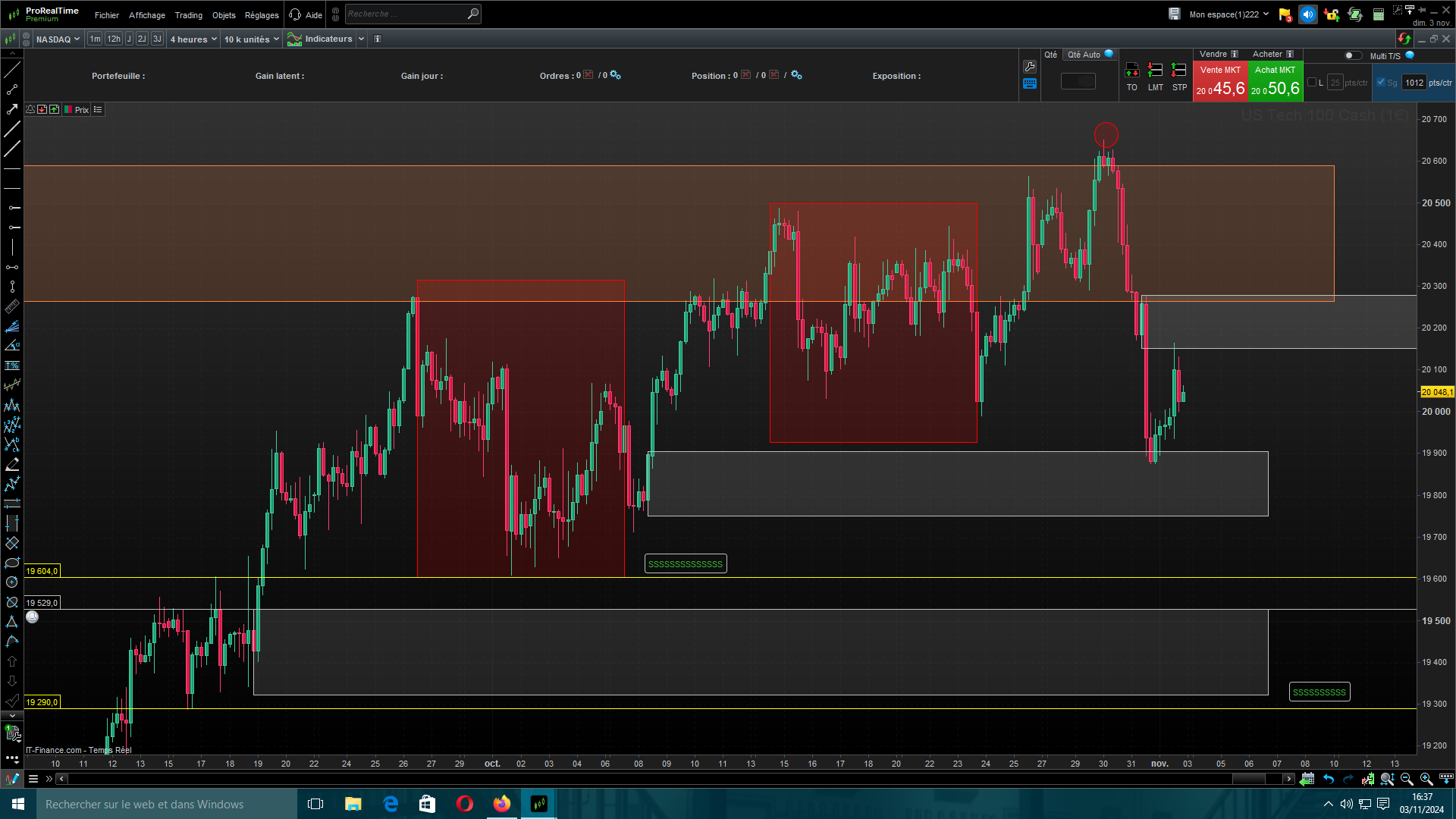This screenshot has height=819, width=1456.
Task: Click the green Achat MKT button
Action: click(x=1275, y=81)
